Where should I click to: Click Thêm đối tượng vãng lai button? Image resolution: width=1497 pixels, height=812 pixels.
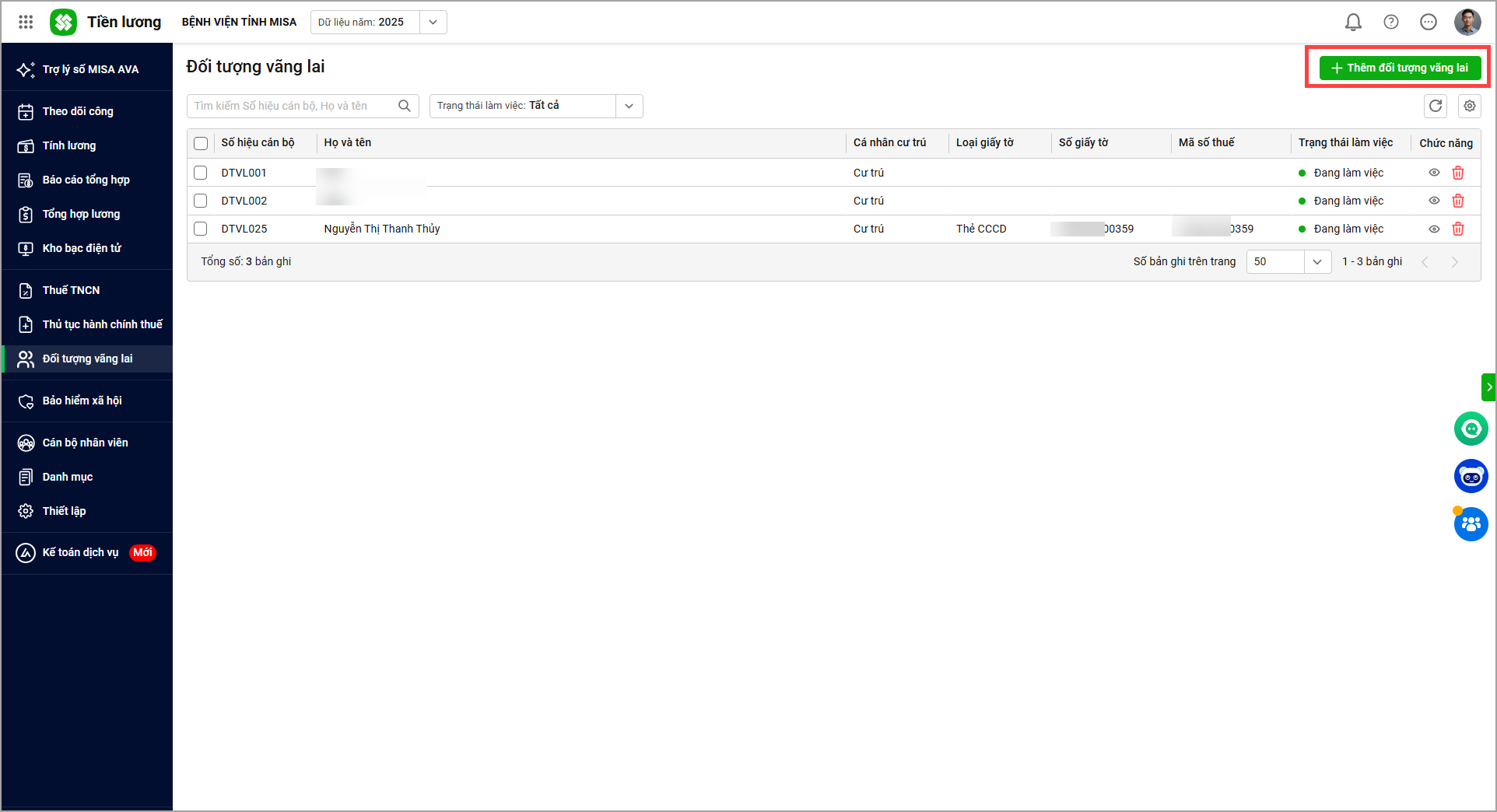tap(1399, 68)
